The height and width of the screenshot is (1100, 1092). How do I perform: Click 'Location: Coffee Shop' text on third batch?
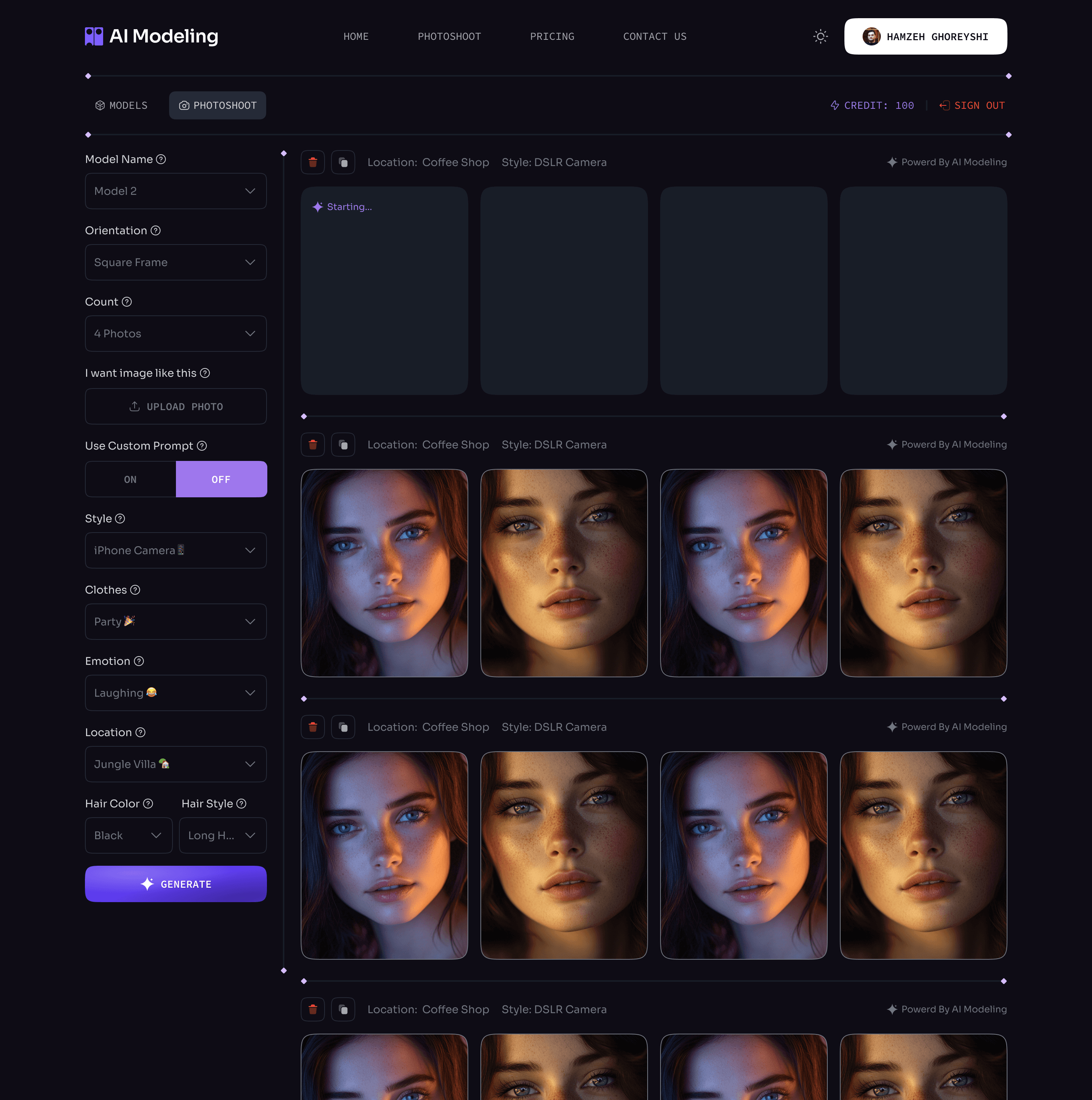pyautogui.click(x=428, y=727)
